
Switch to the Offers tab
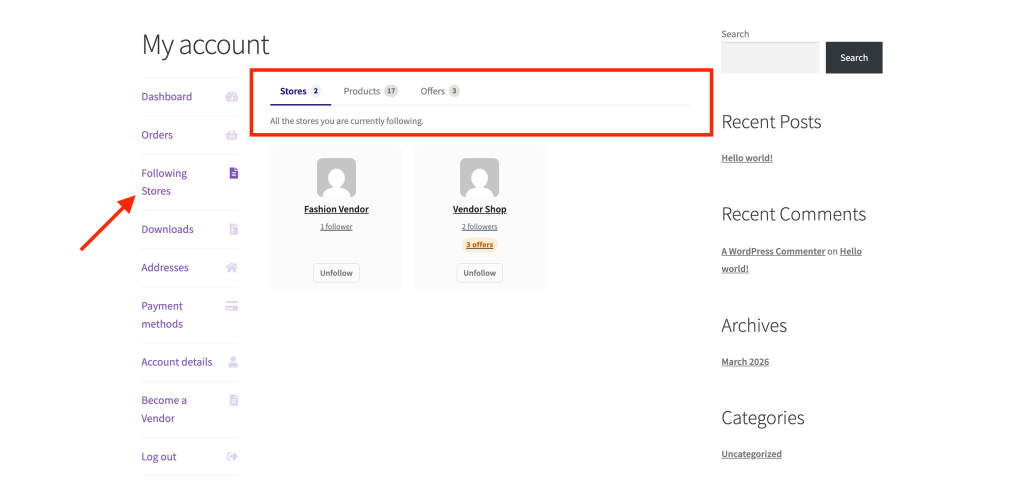[x=440, y=91]
